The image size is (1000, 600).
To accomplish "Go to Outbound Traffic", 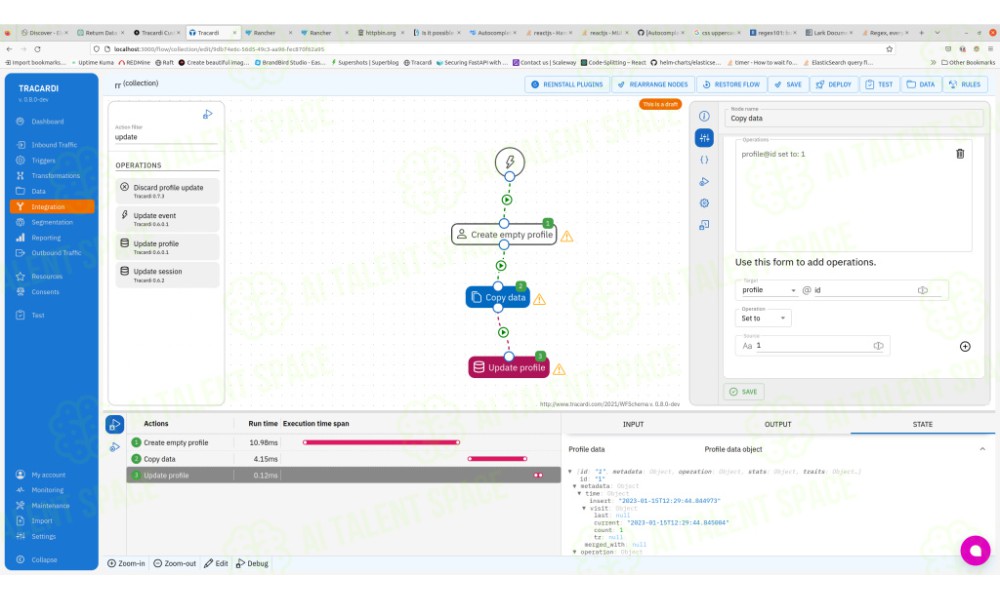I will coord(56,252).
